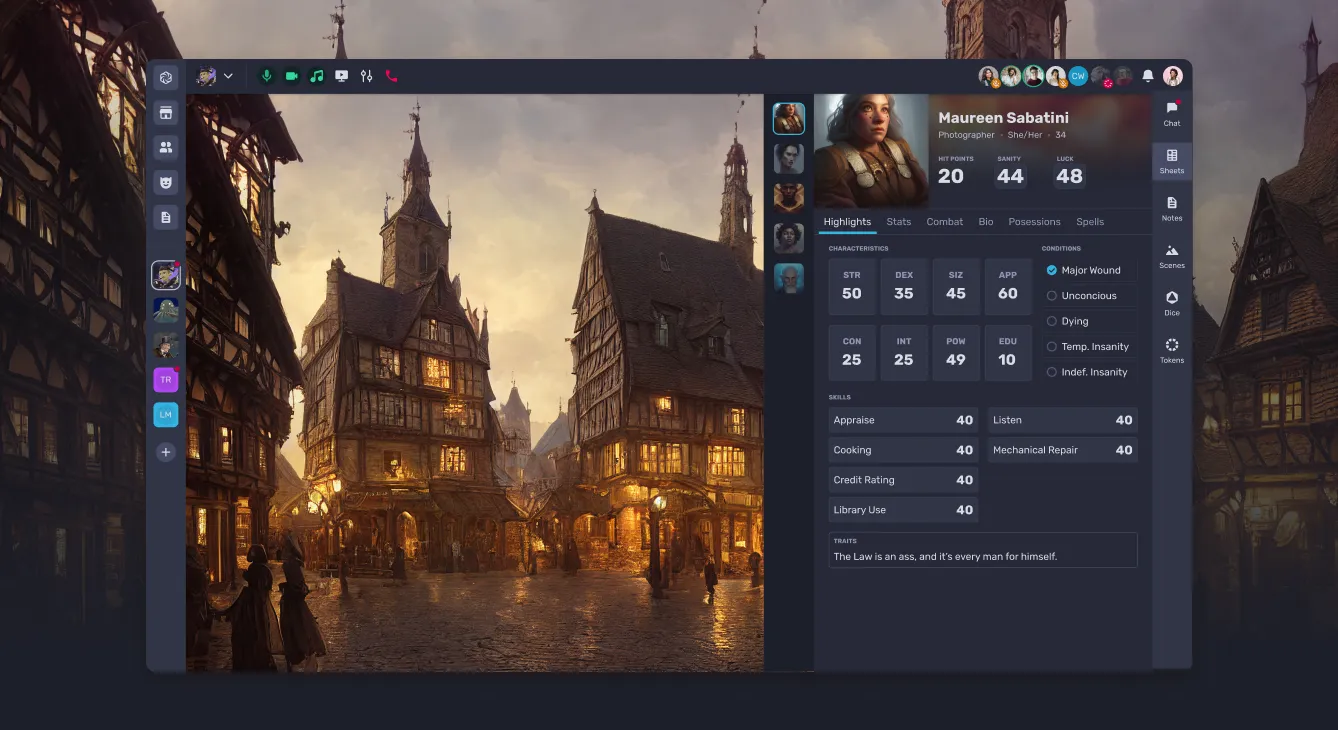This screenshot has width=1338, height=730.
Task: Roll the Library Use skill
Action: [x=902, y=509]
